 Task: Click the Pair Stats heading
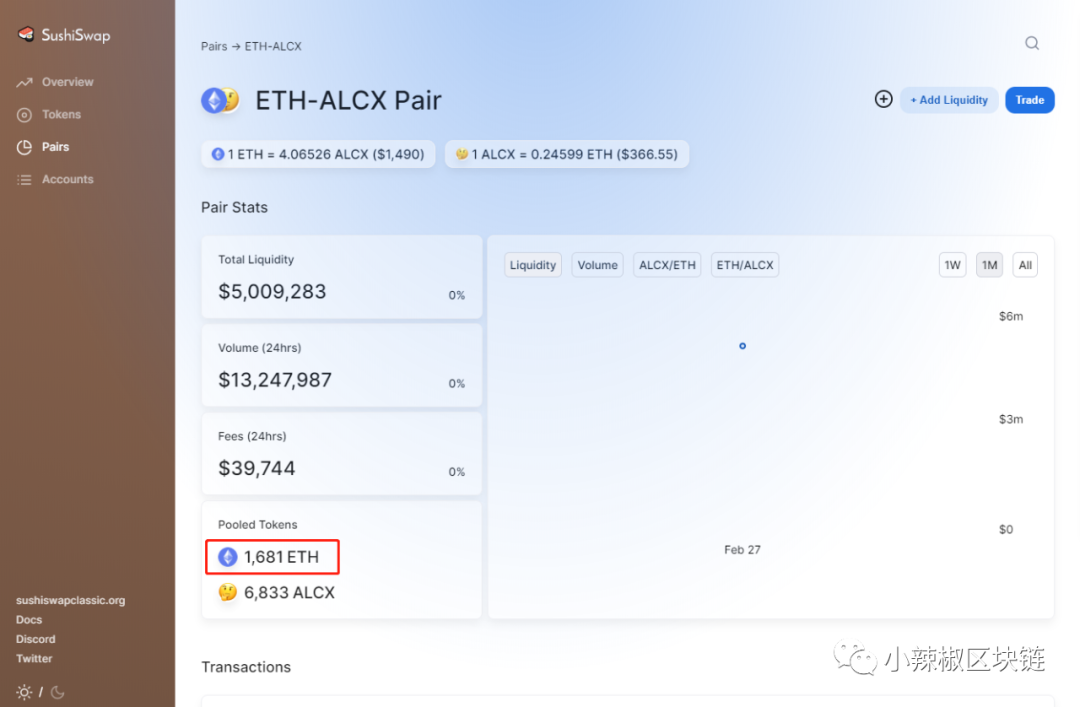(x=234, y=207)
